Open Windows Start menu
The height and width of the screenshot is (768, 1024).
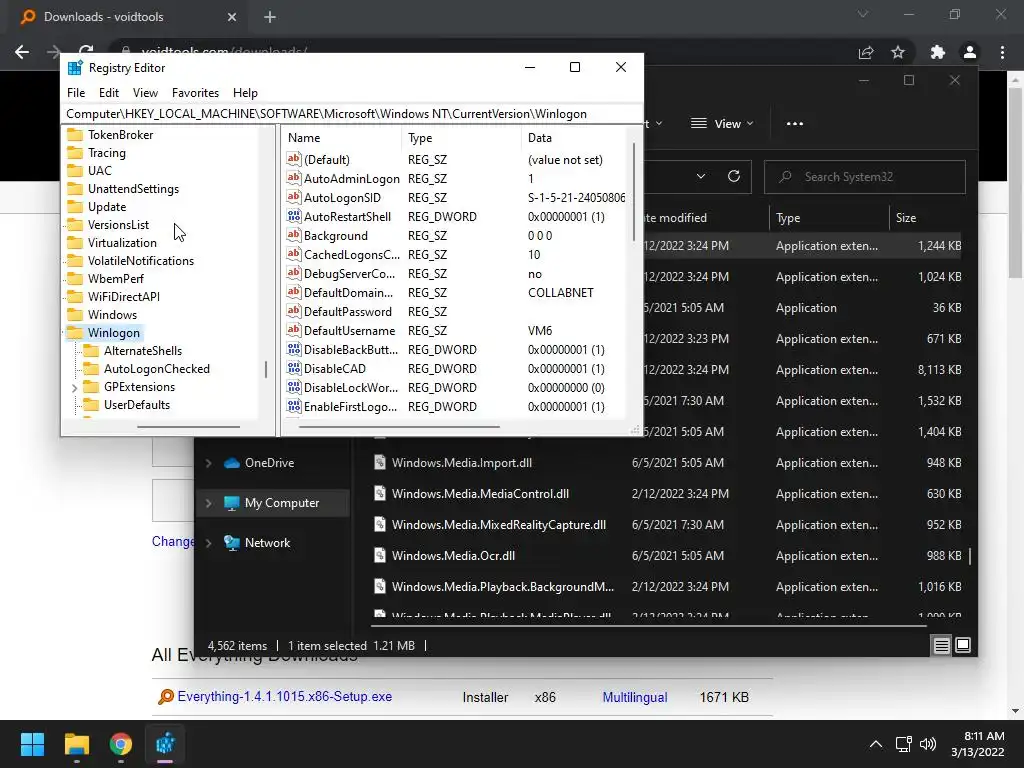click(32, 744)
